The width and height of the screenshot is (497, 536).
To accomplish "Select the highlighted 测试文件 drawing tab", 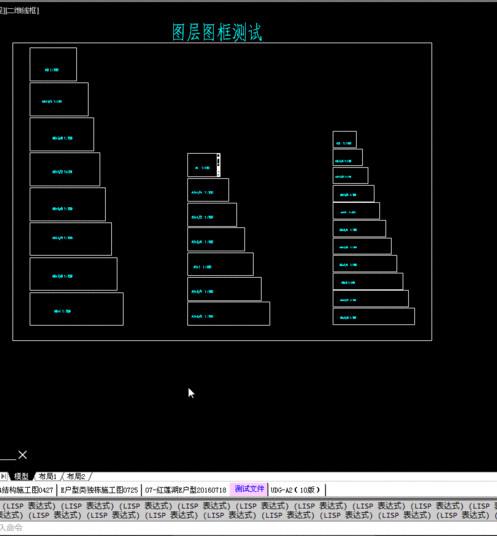I will pyautogui.click(x=249, y=489).
